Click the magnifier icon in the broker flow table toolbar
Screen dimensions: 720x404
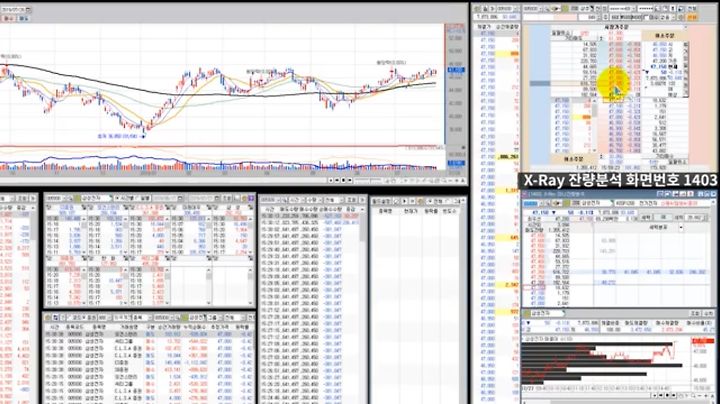(x=177, y=318)
